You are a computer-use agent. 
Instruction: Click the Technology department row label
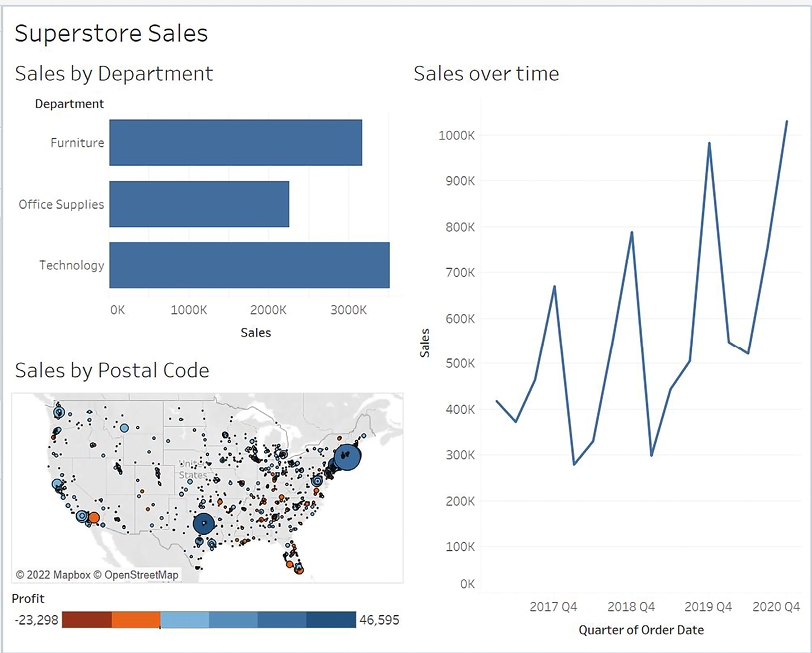[71, 265]
